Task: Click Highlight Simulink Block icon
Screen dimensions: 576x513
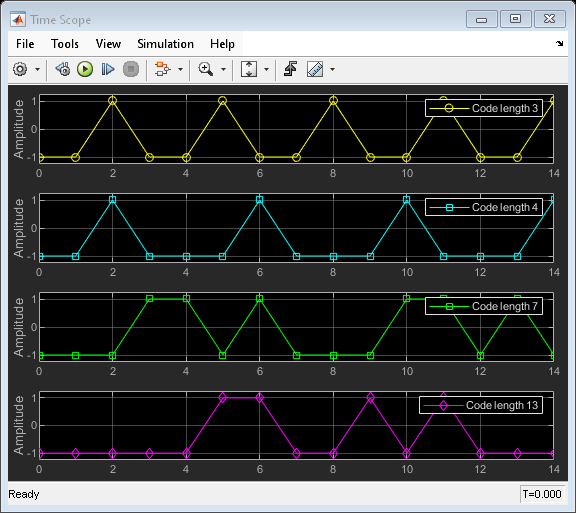Action: 163,69
